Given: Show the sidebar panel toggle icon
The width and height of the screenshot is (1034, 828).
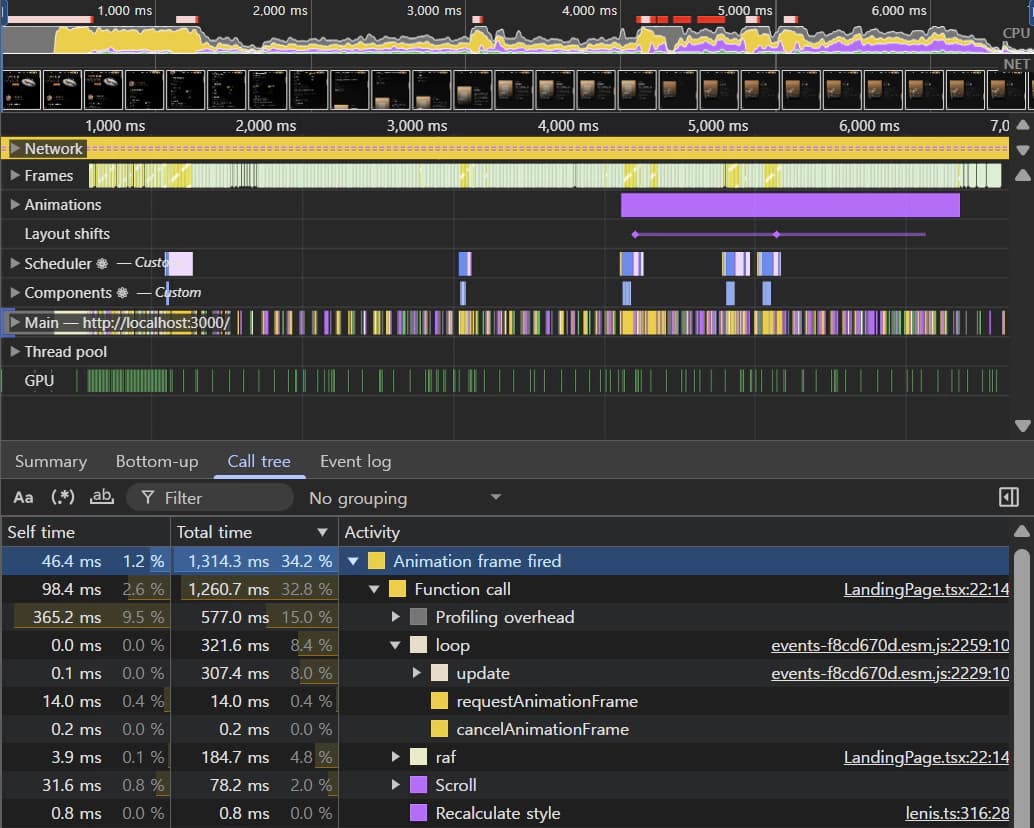Looking at the screenshot, I should (x=1008, y=498).
